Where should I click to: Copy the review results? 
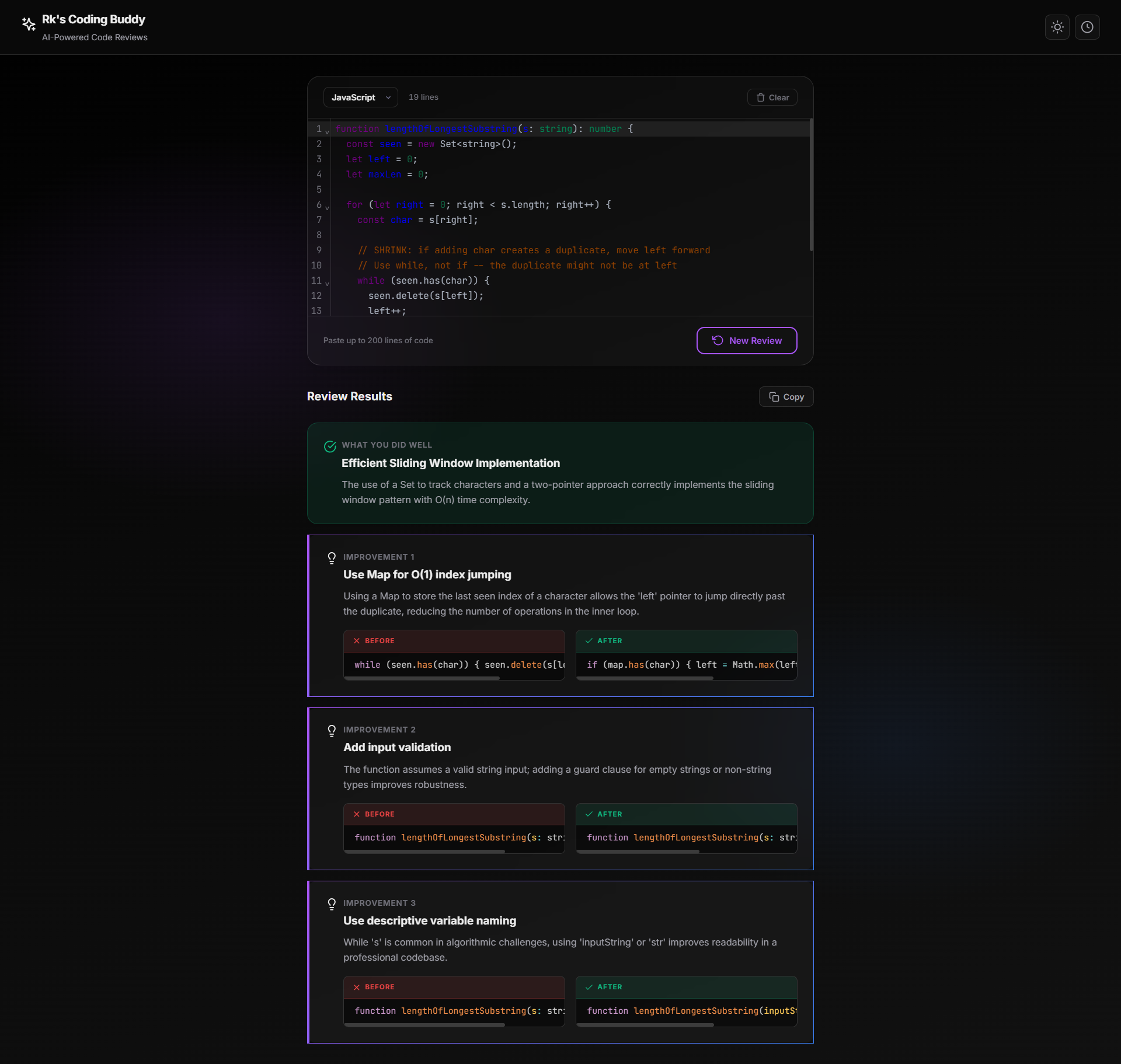click(786, 397)
